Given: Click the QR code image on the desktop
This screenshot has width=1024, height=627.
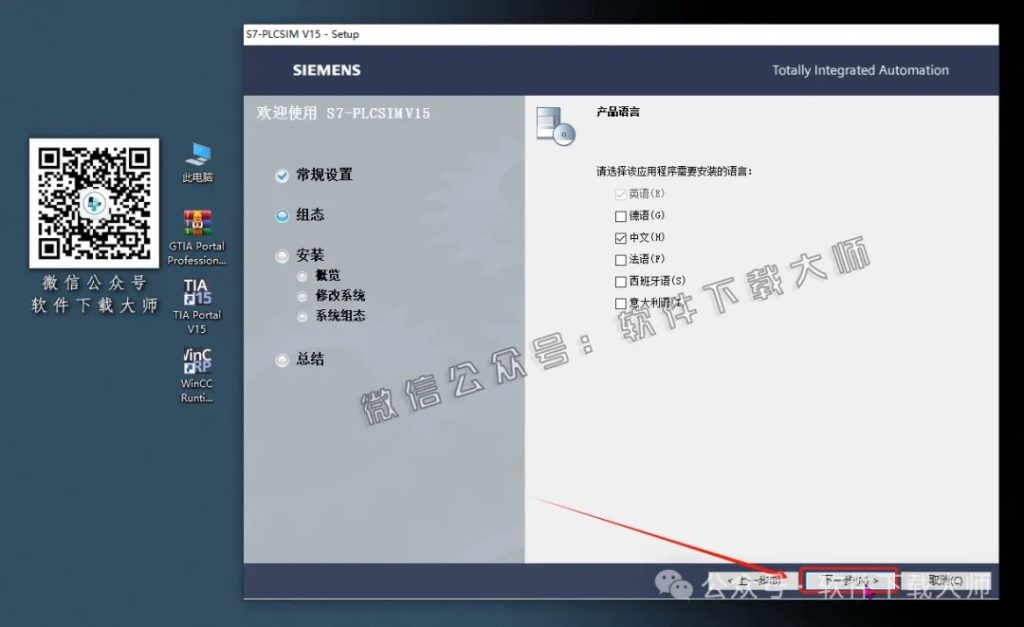Looking at the screenshot, I should [x=94, y=205].
